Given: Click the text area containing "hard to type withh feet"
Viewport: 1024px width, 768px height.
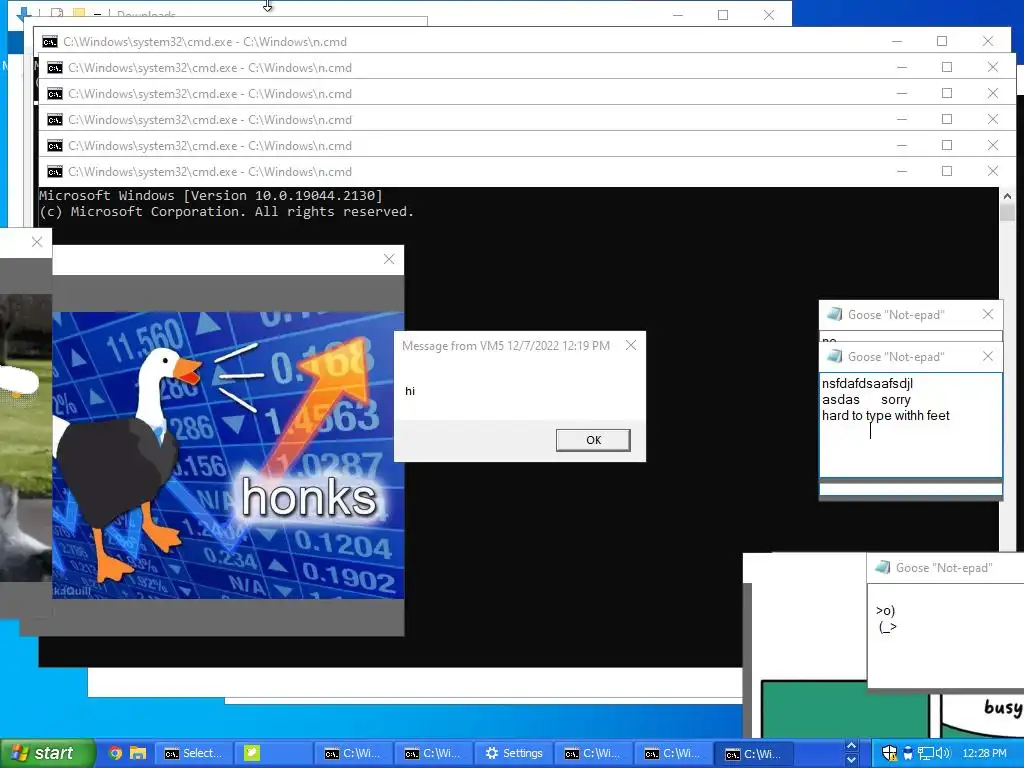Looking at the screenshot, I should tap(910, 425).
